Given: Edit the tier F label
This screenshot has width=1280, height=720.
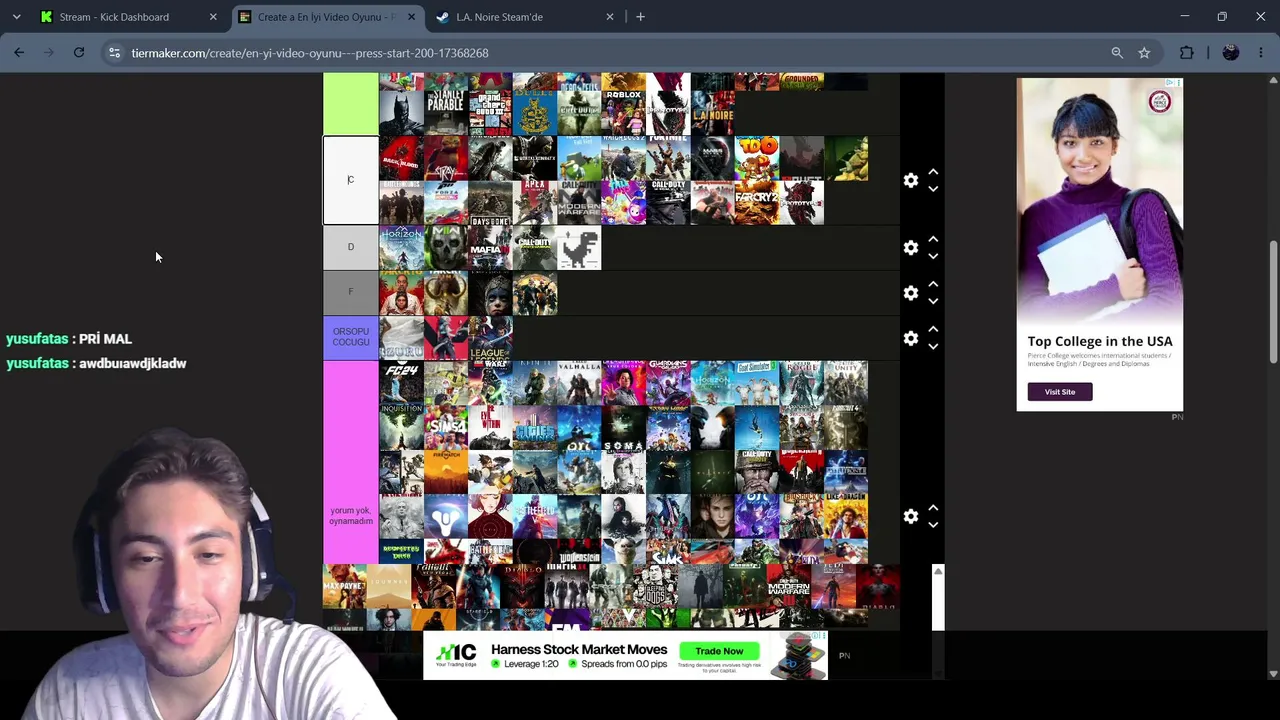Looking at the screenshot, I should point(350,292).
